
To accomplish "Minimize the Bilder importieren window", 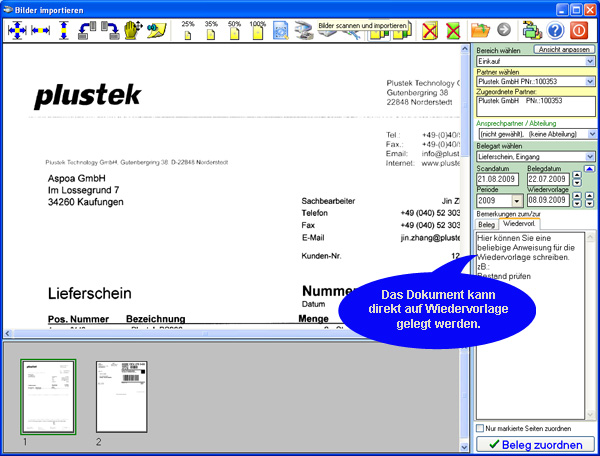I will pos(562,10).
